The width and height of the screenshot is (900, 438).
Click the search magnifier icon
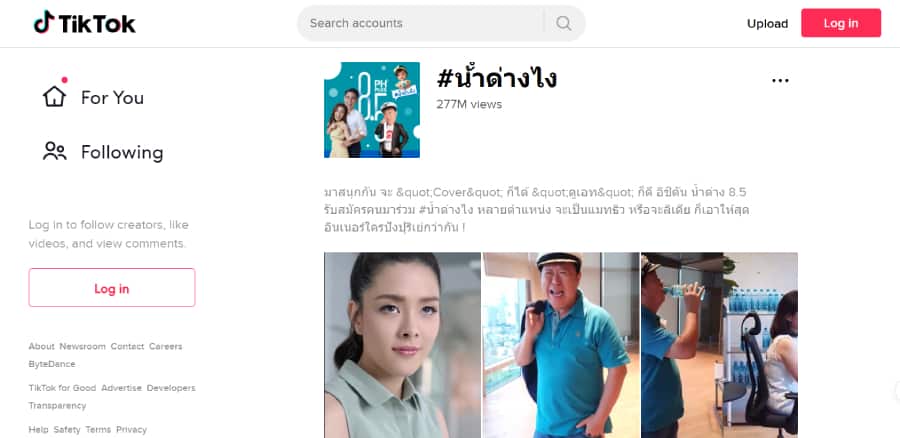(x=564, y=23)
